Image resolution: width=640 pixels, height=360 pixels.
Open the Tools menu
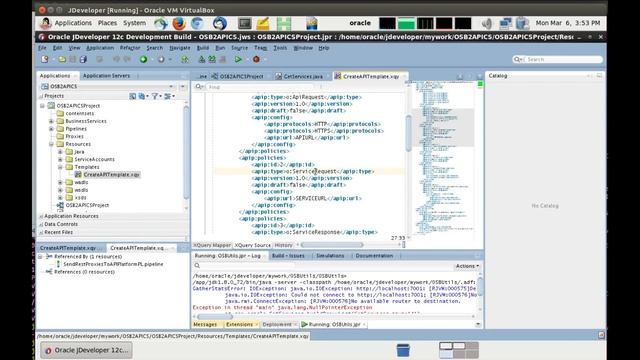click(x=280, y=48)
